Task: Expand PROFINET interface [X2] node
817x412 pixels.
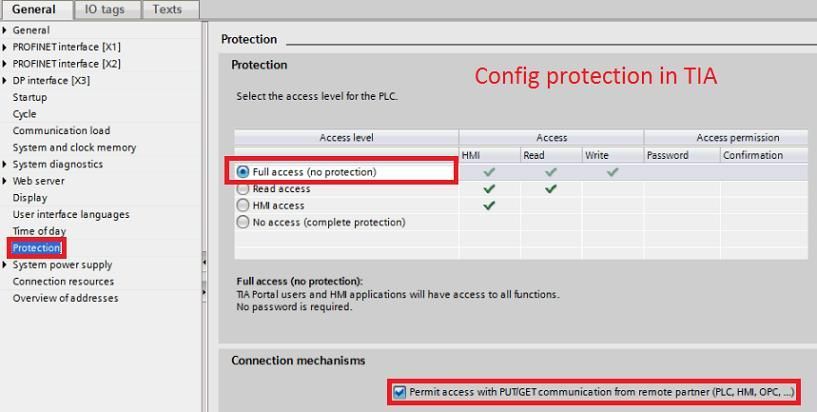Action: click(6, 64)
